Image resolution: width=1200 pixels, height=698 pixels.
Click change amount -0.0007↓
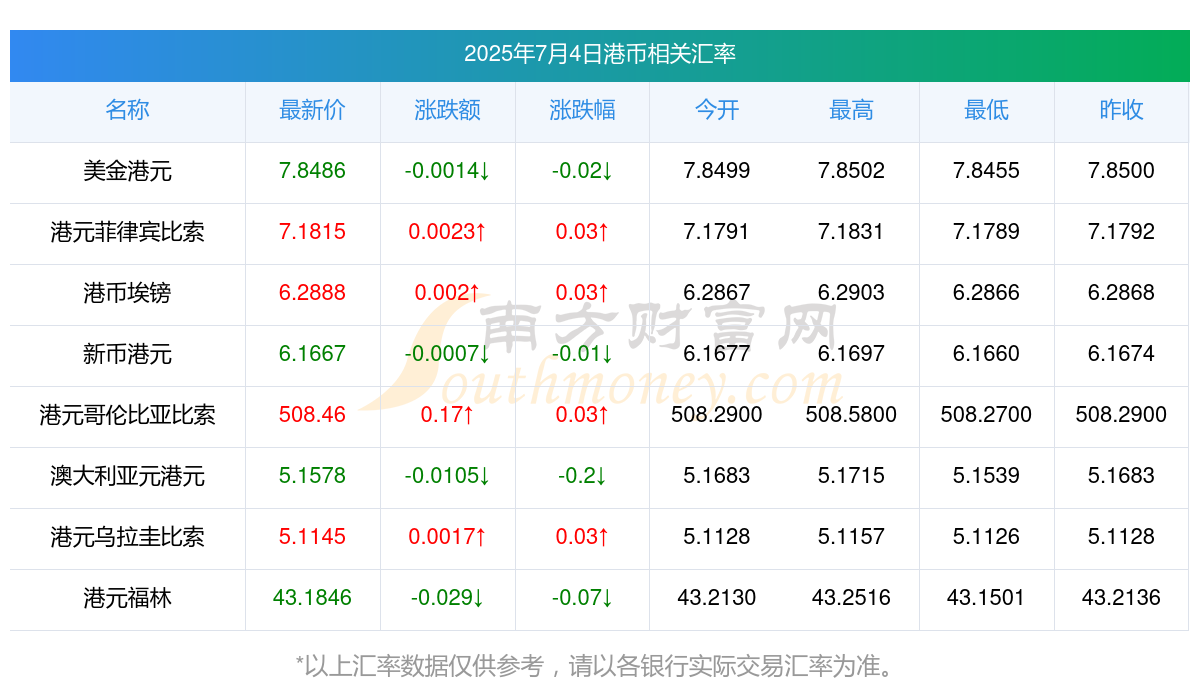tap(447, 354)
